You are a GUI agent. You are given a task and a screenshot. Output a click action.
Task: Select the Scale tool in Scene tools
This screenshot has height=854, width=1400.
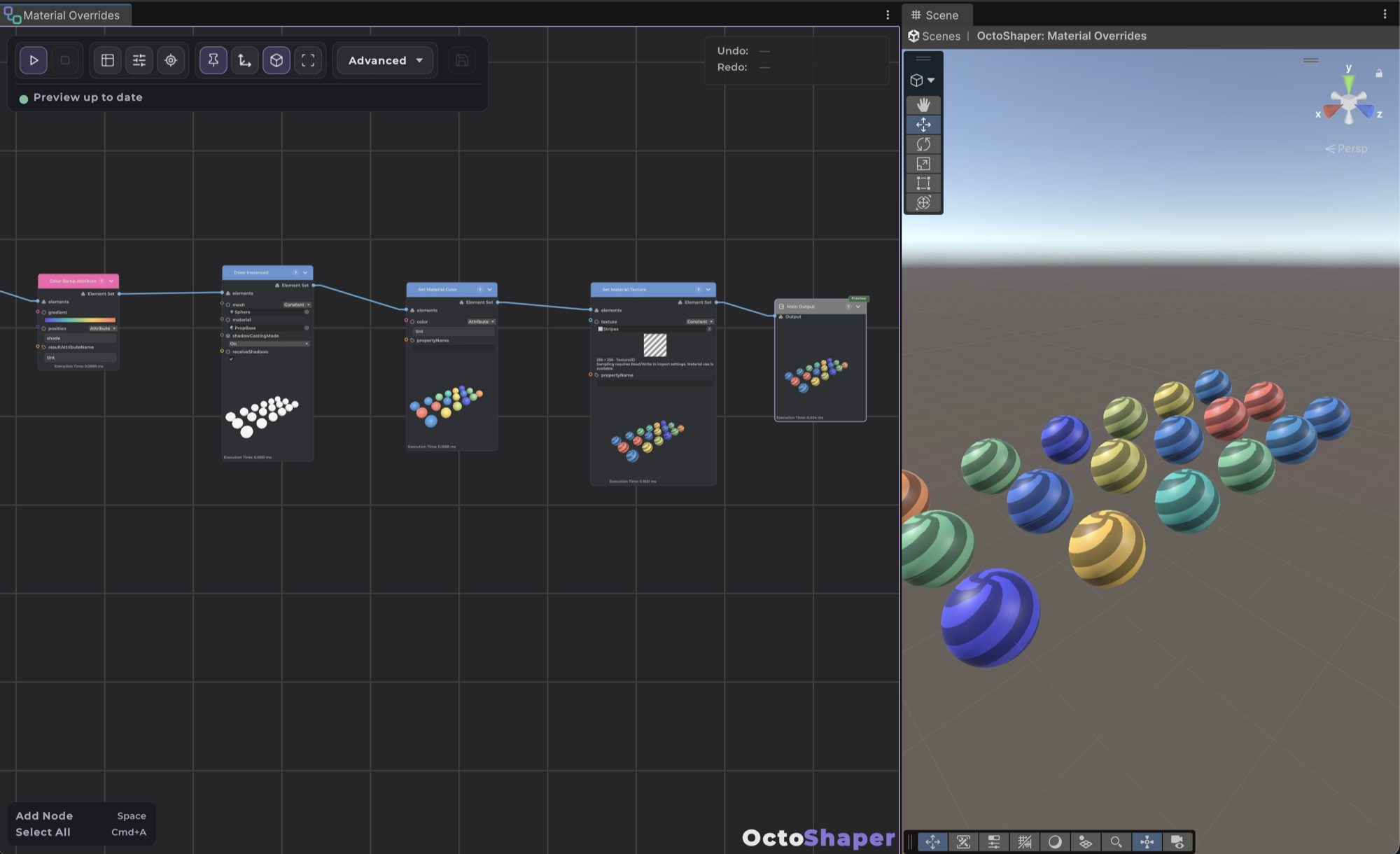(923, 164)
